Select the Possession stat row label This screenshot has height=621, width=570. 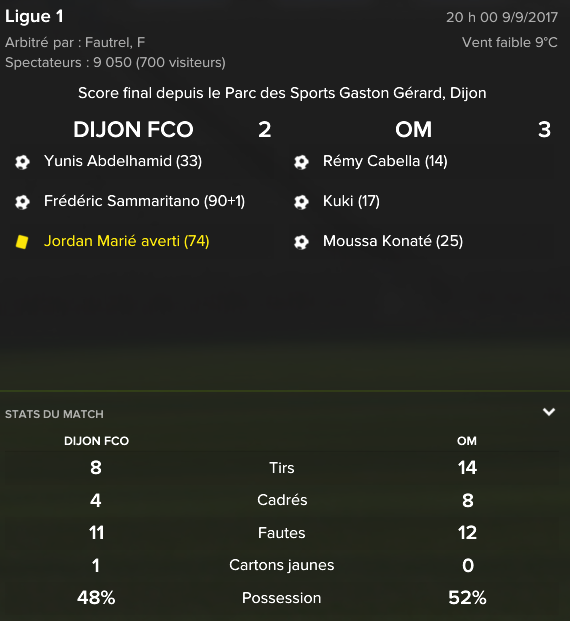click(x=282, y=598)
